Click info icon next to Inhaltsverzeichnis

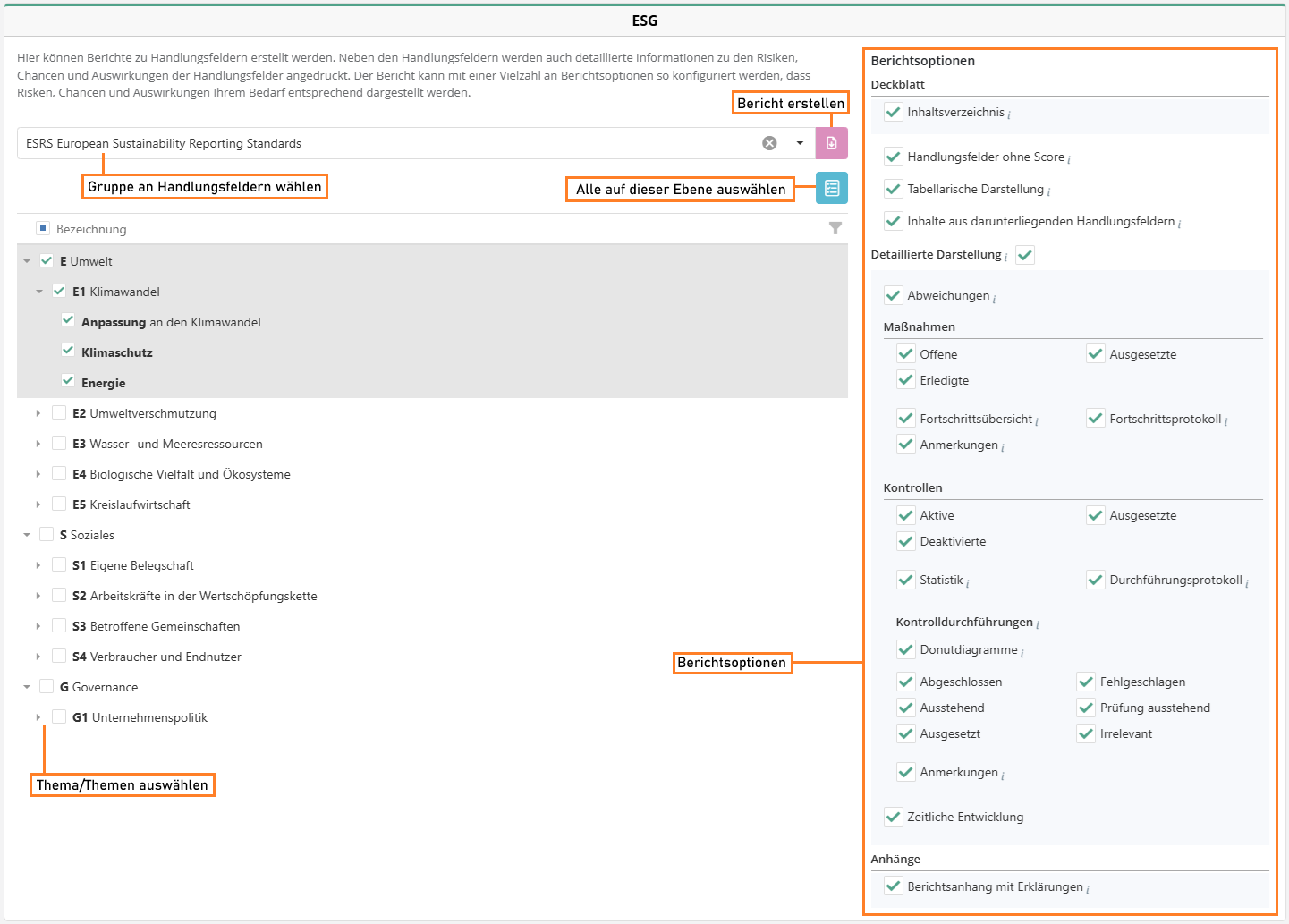click(1009, 114)
